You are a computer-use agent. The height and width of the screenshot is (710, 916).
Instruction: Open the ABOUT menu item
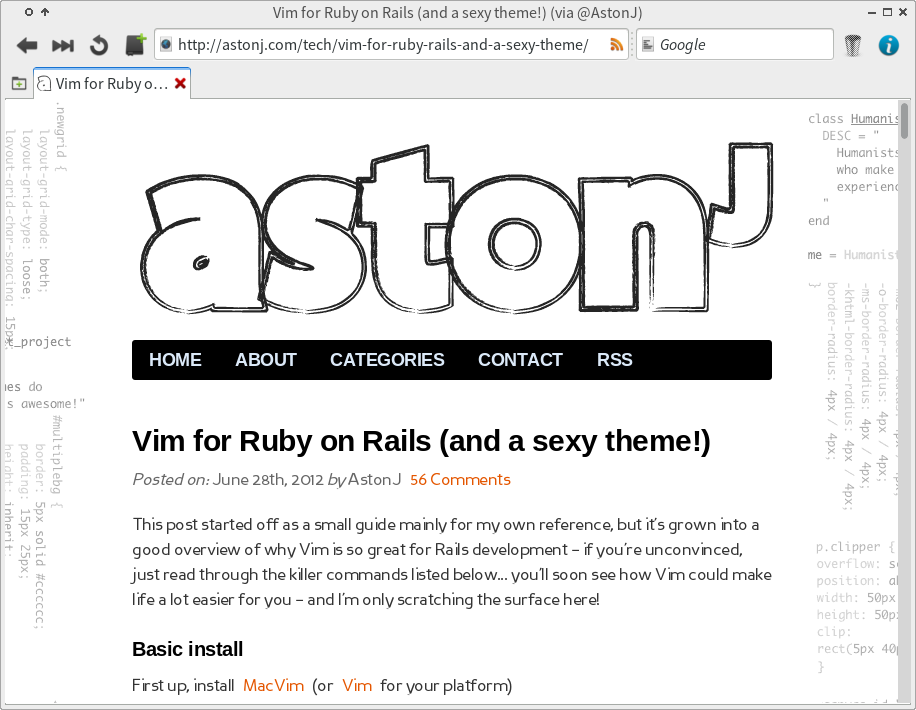(266, 360)
